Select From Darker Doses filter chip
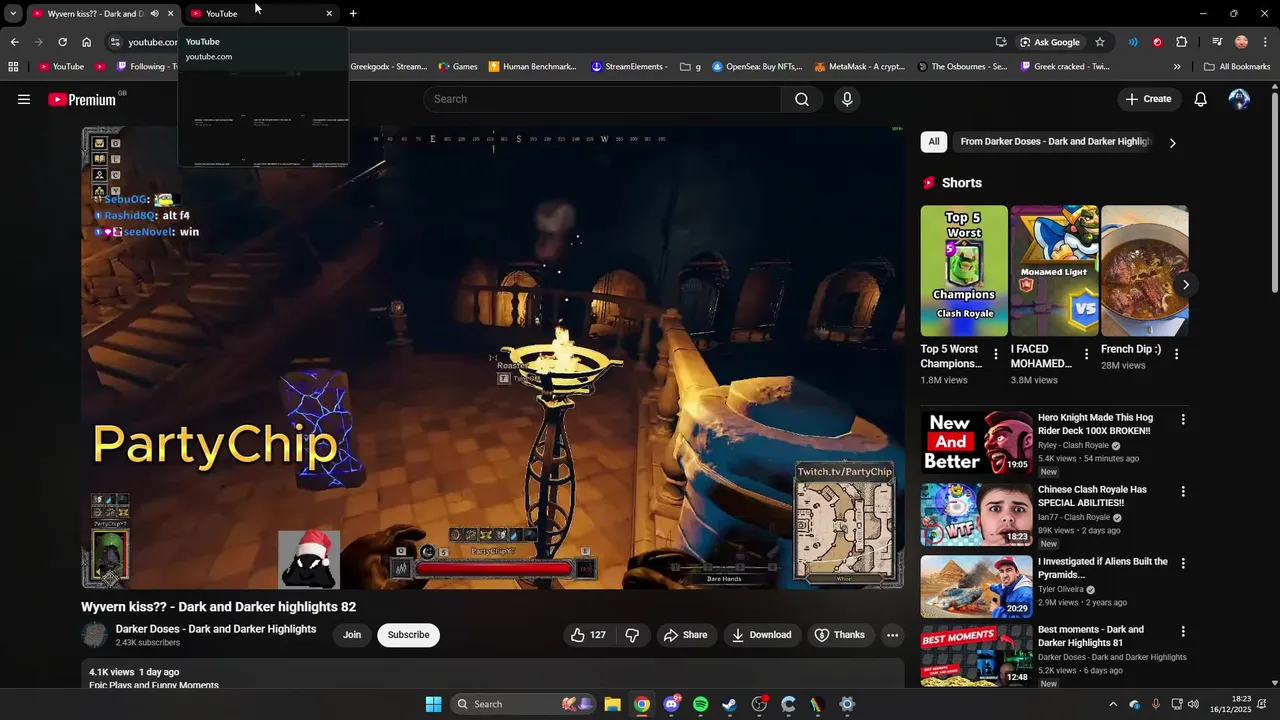Viewport: 1280px width, 720px height. (1056, 142)
